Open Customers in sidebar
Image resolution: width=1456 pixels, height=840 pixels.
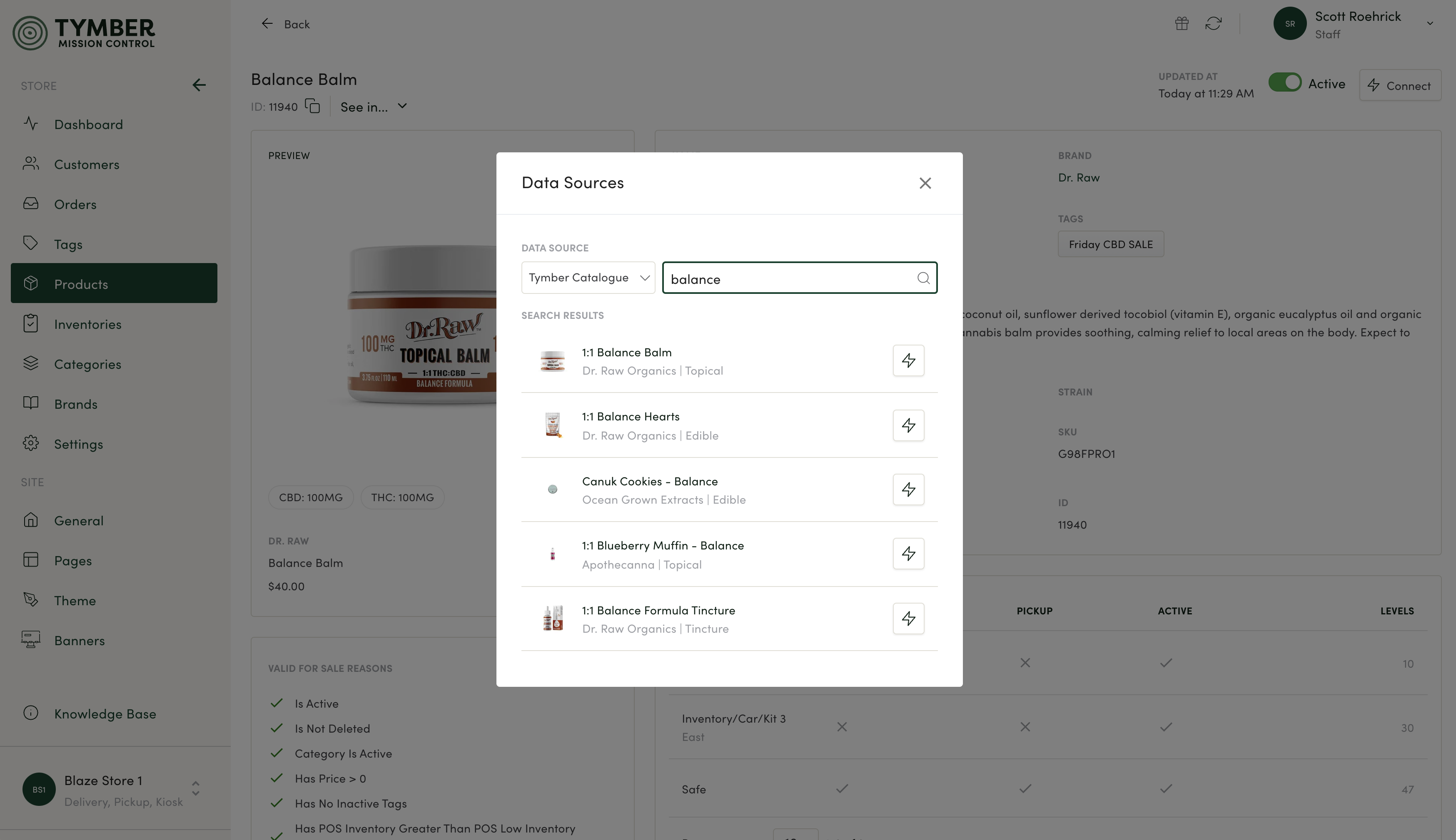114,164
